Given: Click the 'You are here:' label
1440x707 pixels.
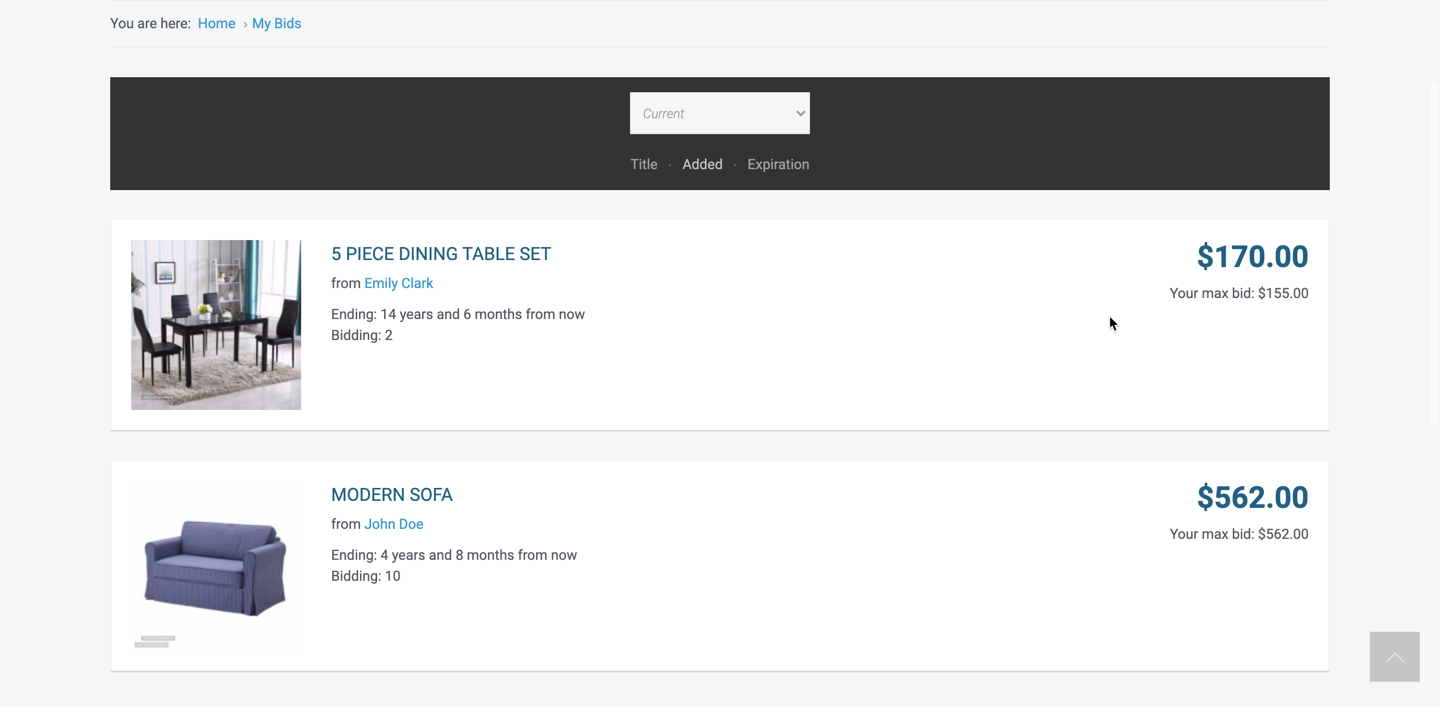Looking at the screenshot, I should 150,23.
